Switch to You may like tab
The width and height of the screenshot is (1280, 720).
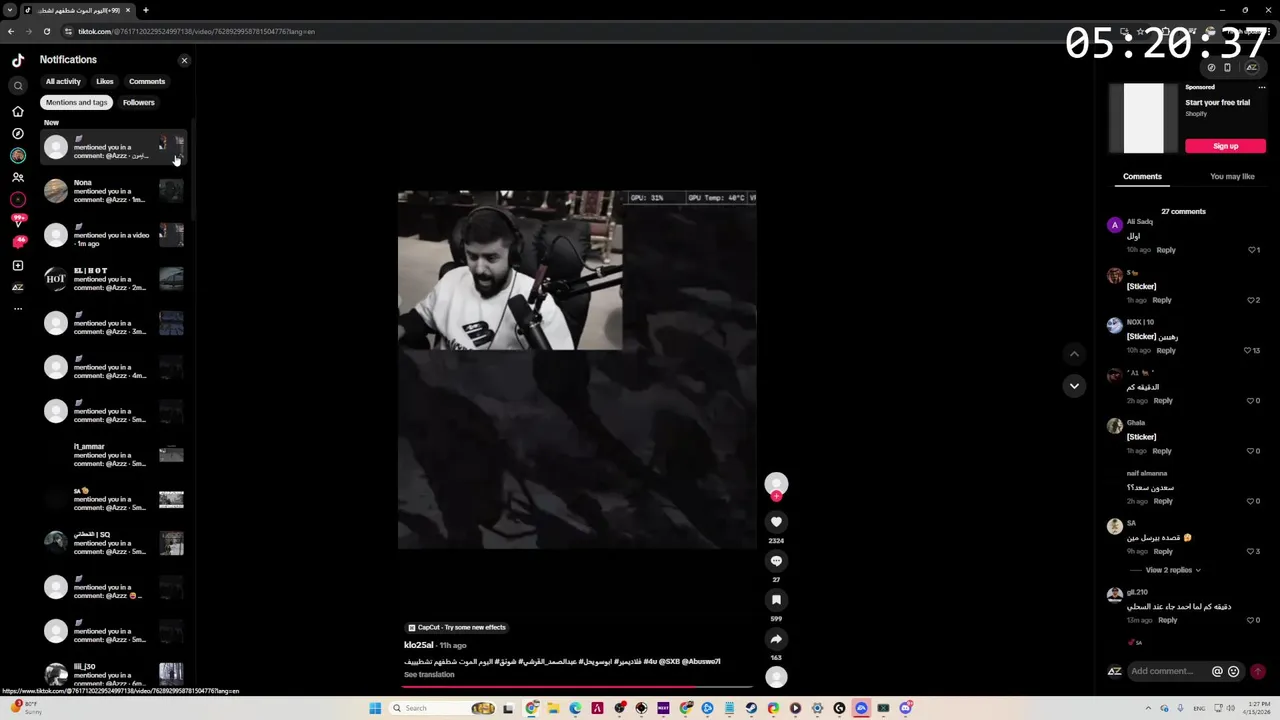pyautogui.click(x=1232, y=176)
